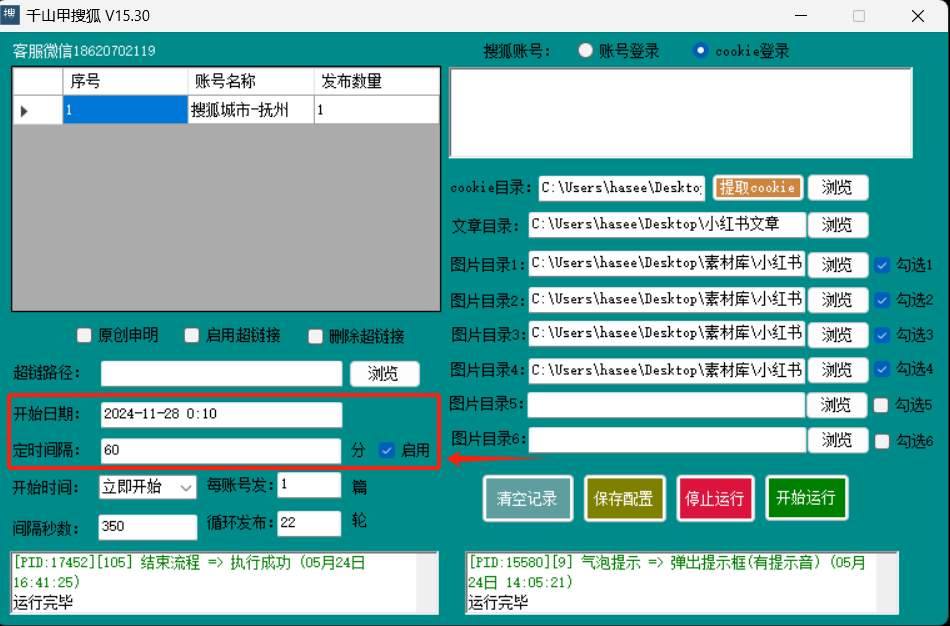The width and height of the screenshot is (950, 626).
Task: Click 提取cookie button
Action: tap(758, 187)
